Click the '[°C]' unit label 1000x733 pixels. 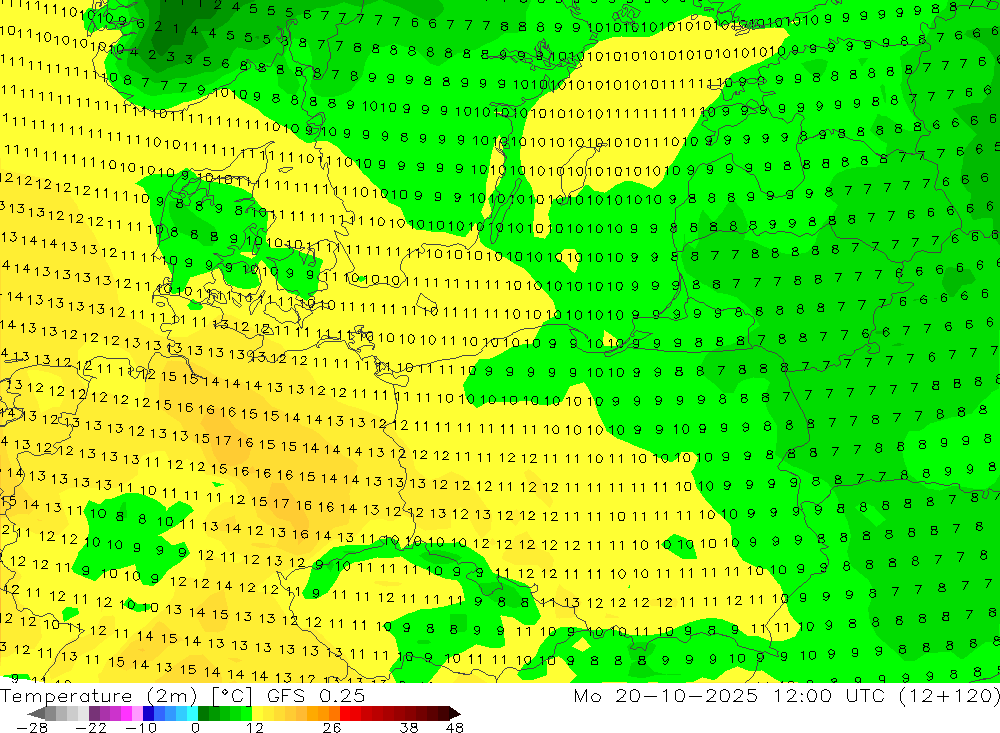click(232, 696)
